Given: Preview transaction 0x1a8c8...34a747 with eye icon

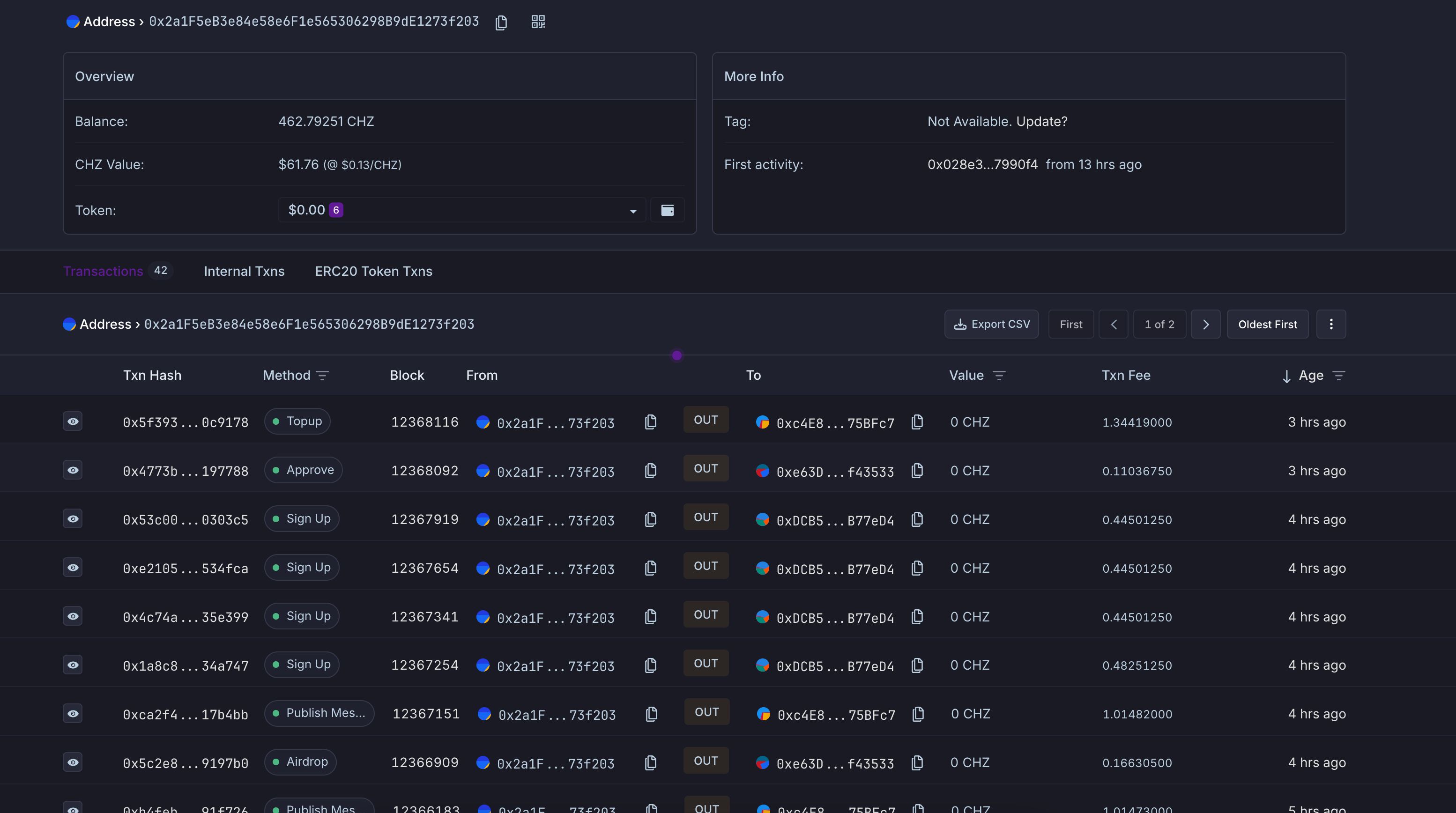Looking at the screenshot, I should pos(73,665).
